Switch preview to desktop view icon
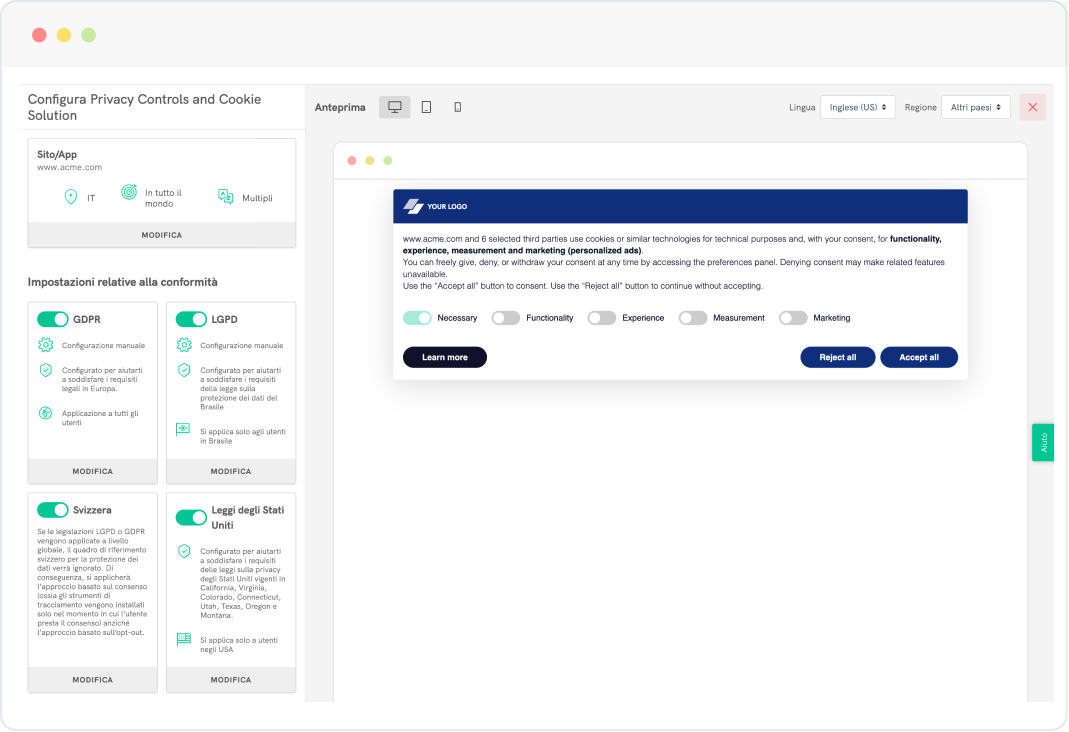 394,107
